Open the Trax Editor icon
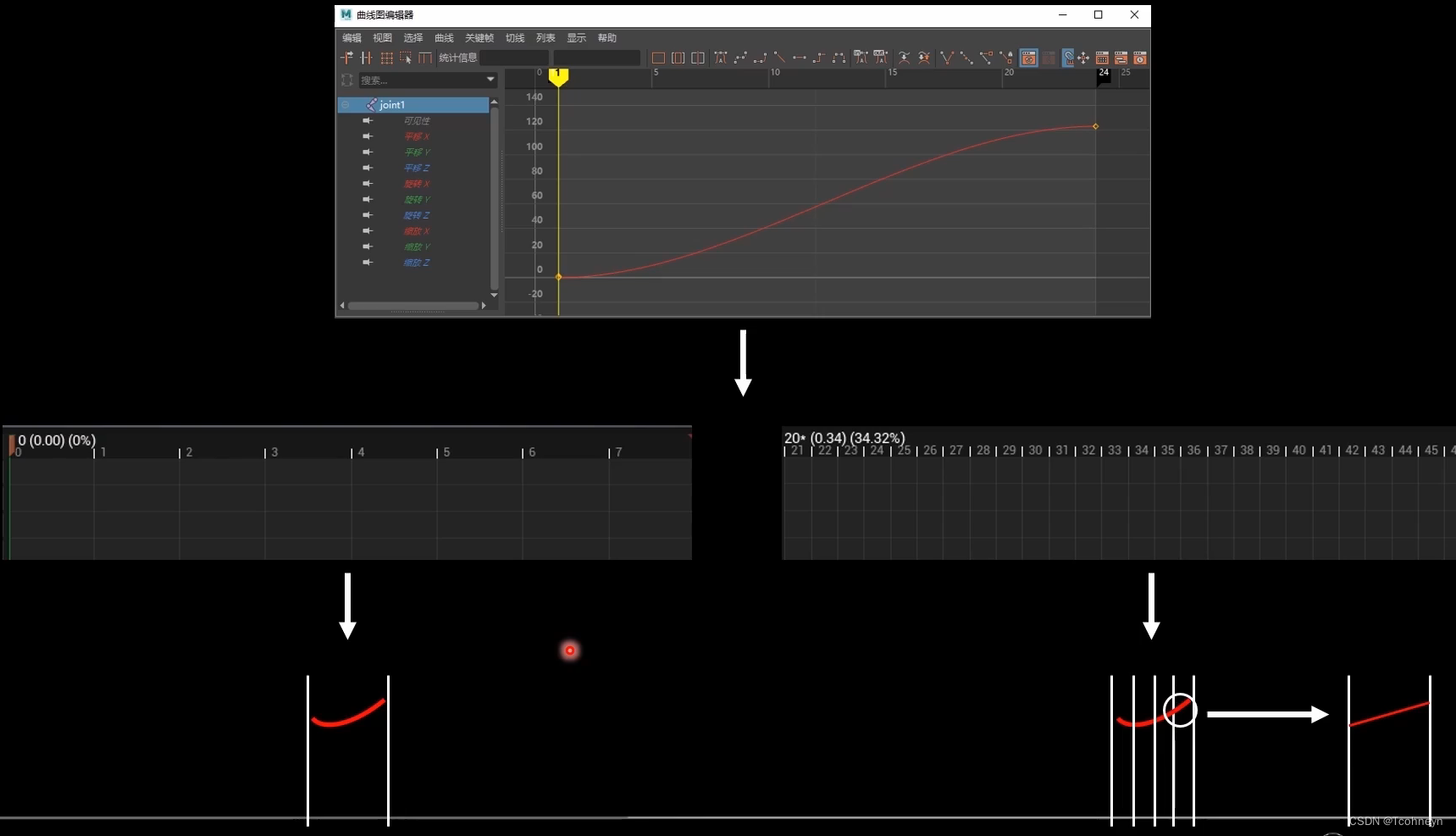This screenshot has height=836, width=1456. tap(1121, 58)
